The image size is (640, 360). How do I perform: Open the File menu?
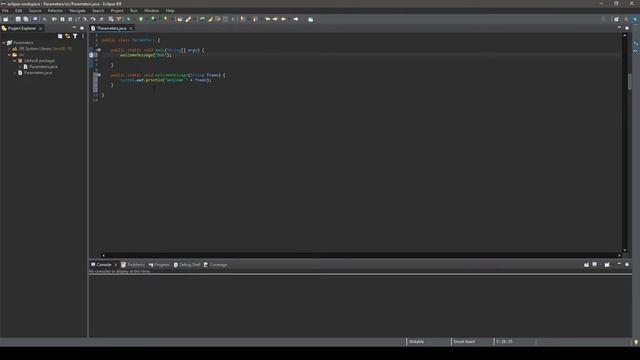pyautogui.click(x=5, y=11)
